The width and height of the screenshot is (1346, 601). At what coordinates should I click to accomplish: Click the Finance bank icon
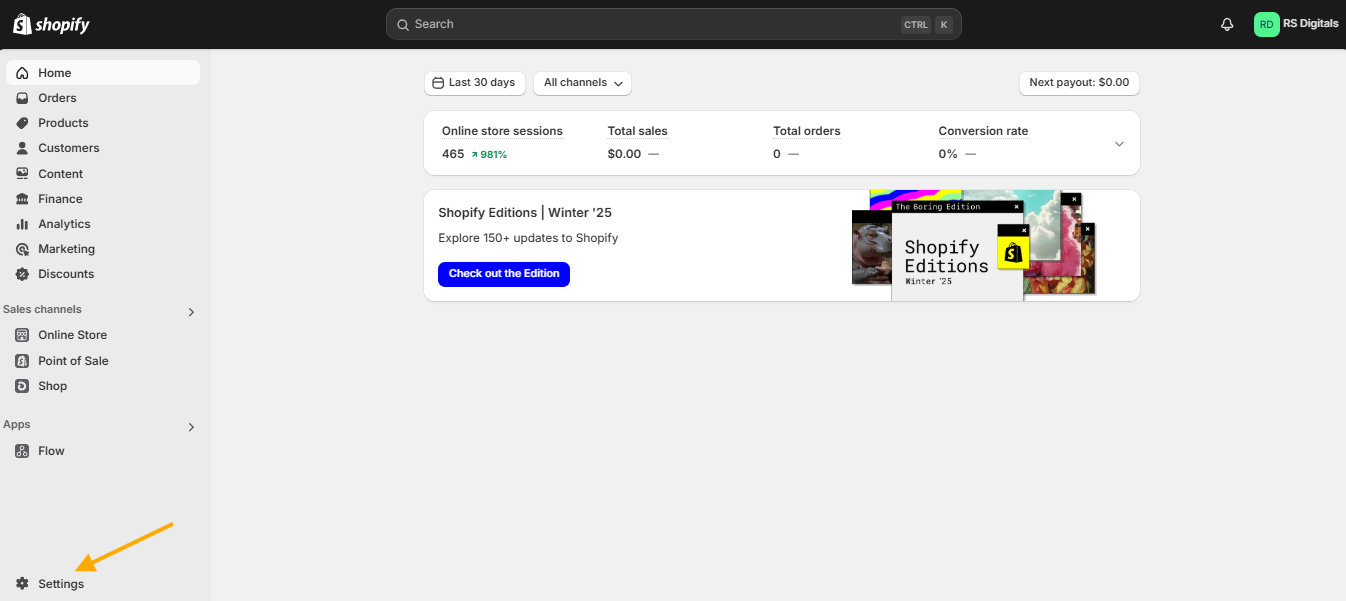tap(22, 199)
